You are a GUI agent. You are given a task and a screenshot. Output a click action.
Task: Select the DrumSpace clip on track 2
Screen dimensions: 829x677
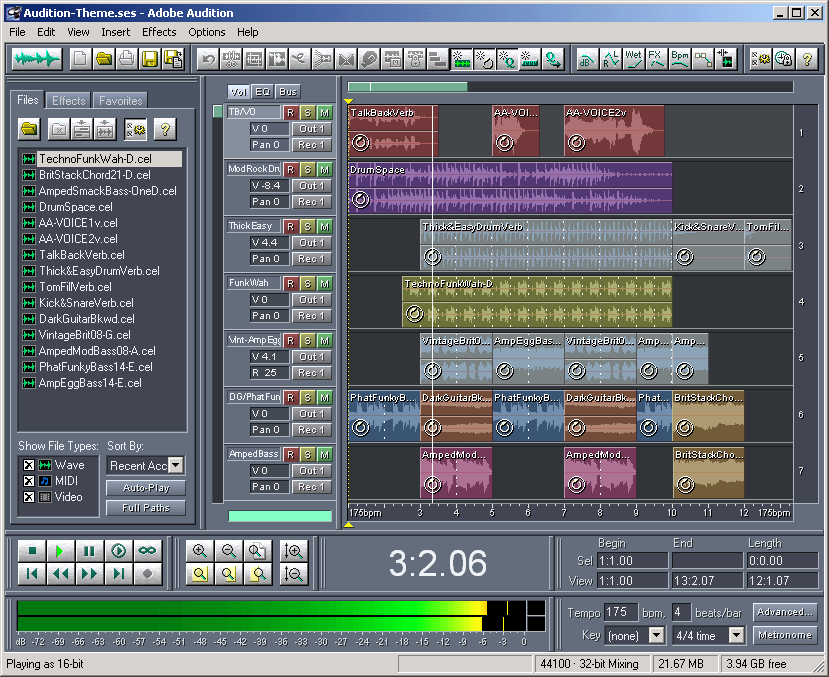[x=510, y=188]
